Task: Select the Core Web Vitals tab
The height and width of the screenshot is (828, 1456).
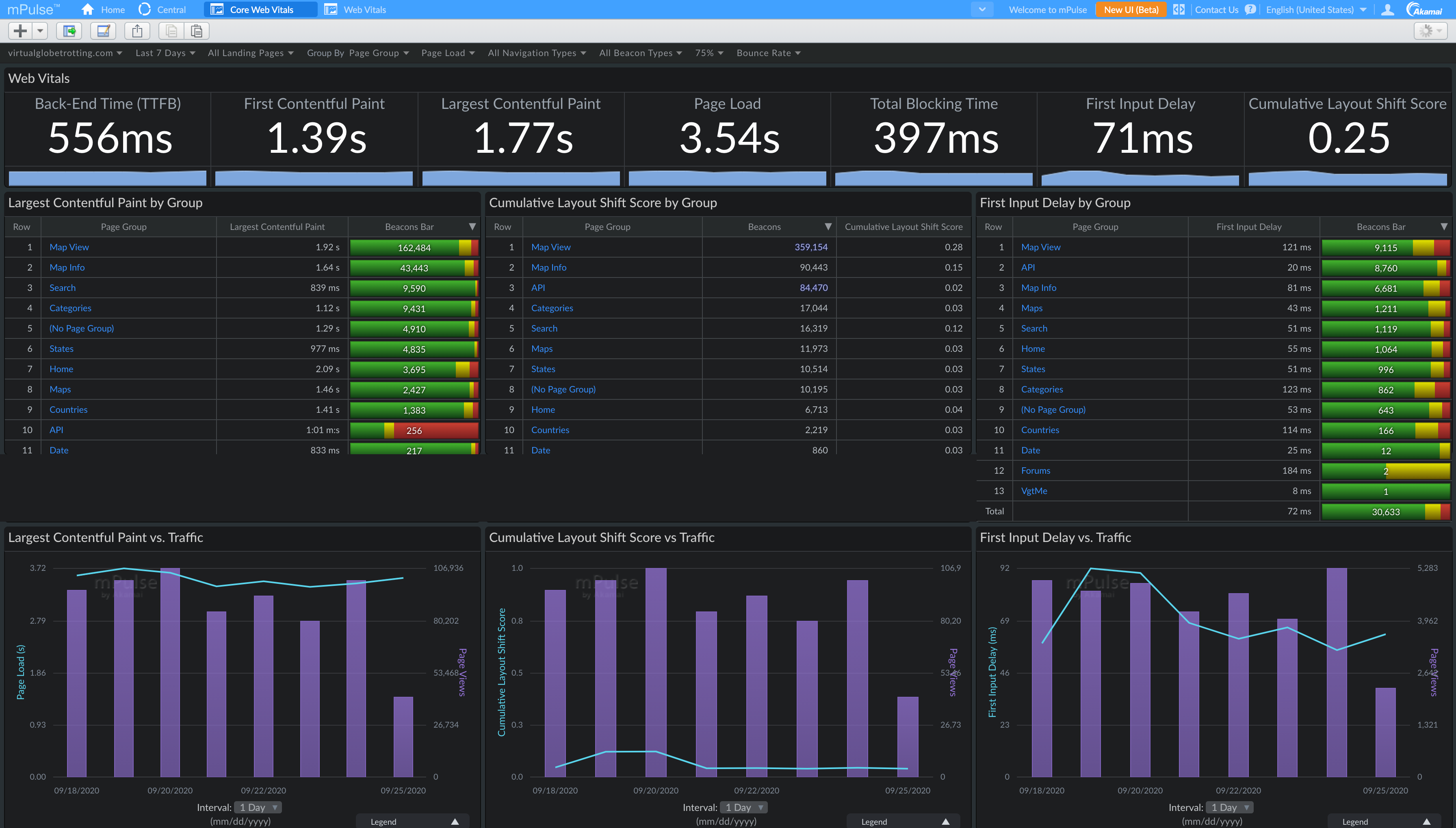Action: (x=260, y=10)
